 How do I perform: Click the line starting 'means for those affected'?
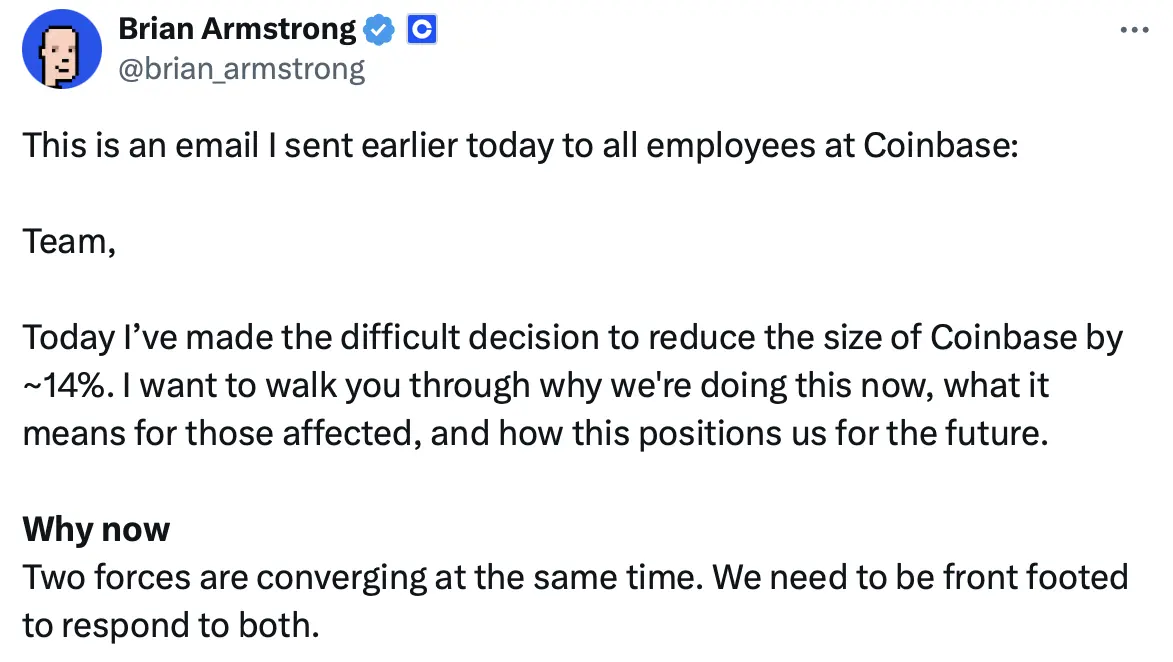[536, 434]
